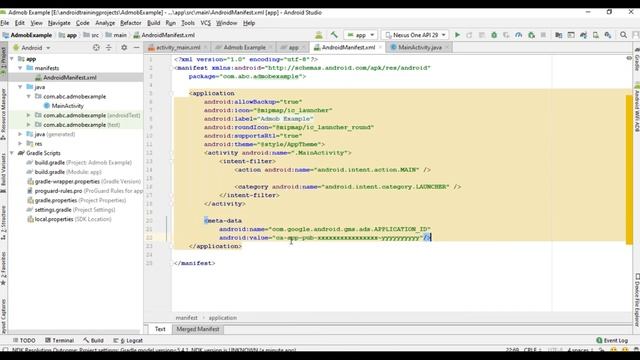
Task: Open the Merged Manifest bottom tab
Action: pos(198,329)
